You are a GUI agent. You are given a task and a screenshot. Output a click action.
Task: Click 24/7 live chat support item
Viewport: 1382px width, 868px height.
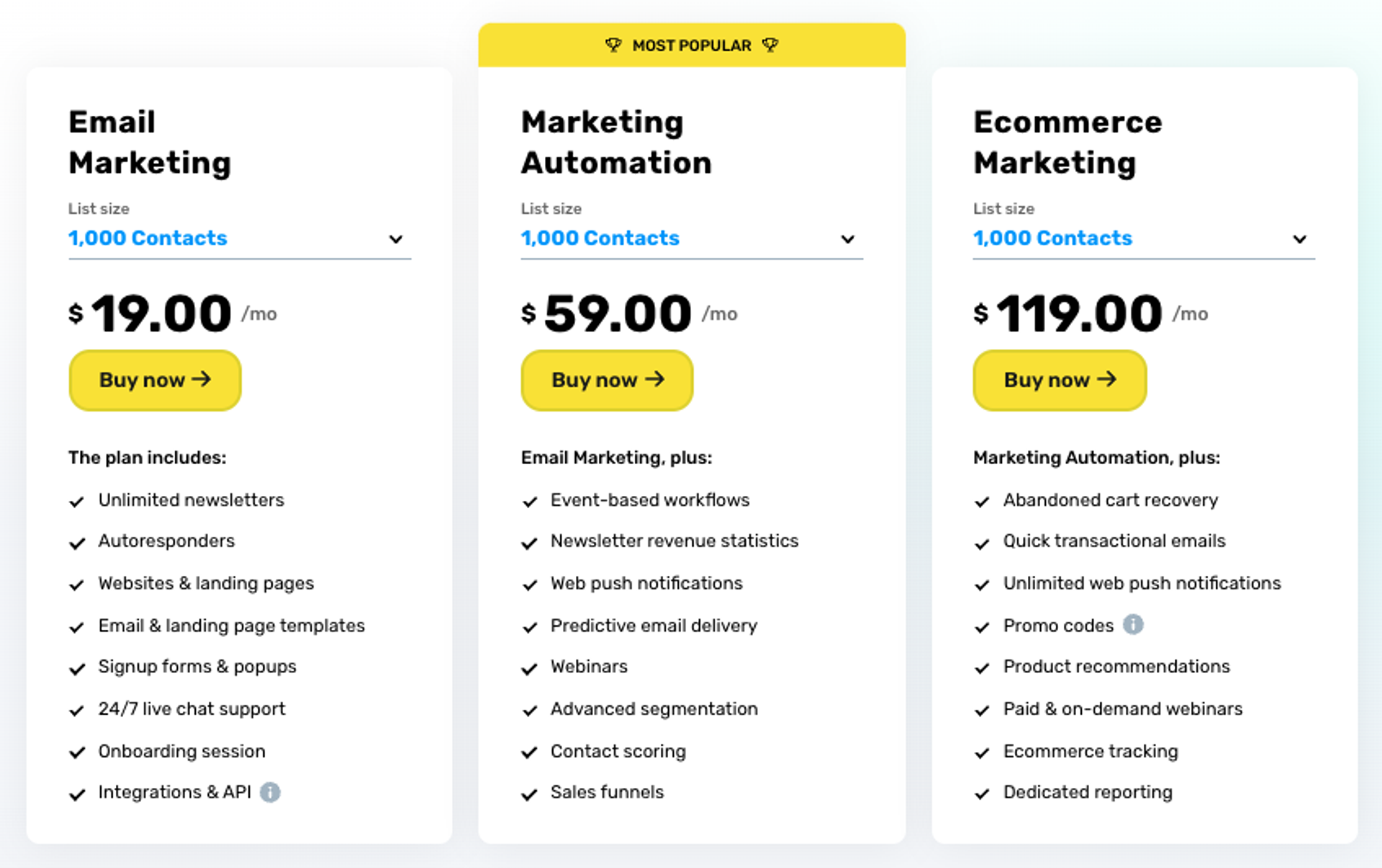[191, 710]
